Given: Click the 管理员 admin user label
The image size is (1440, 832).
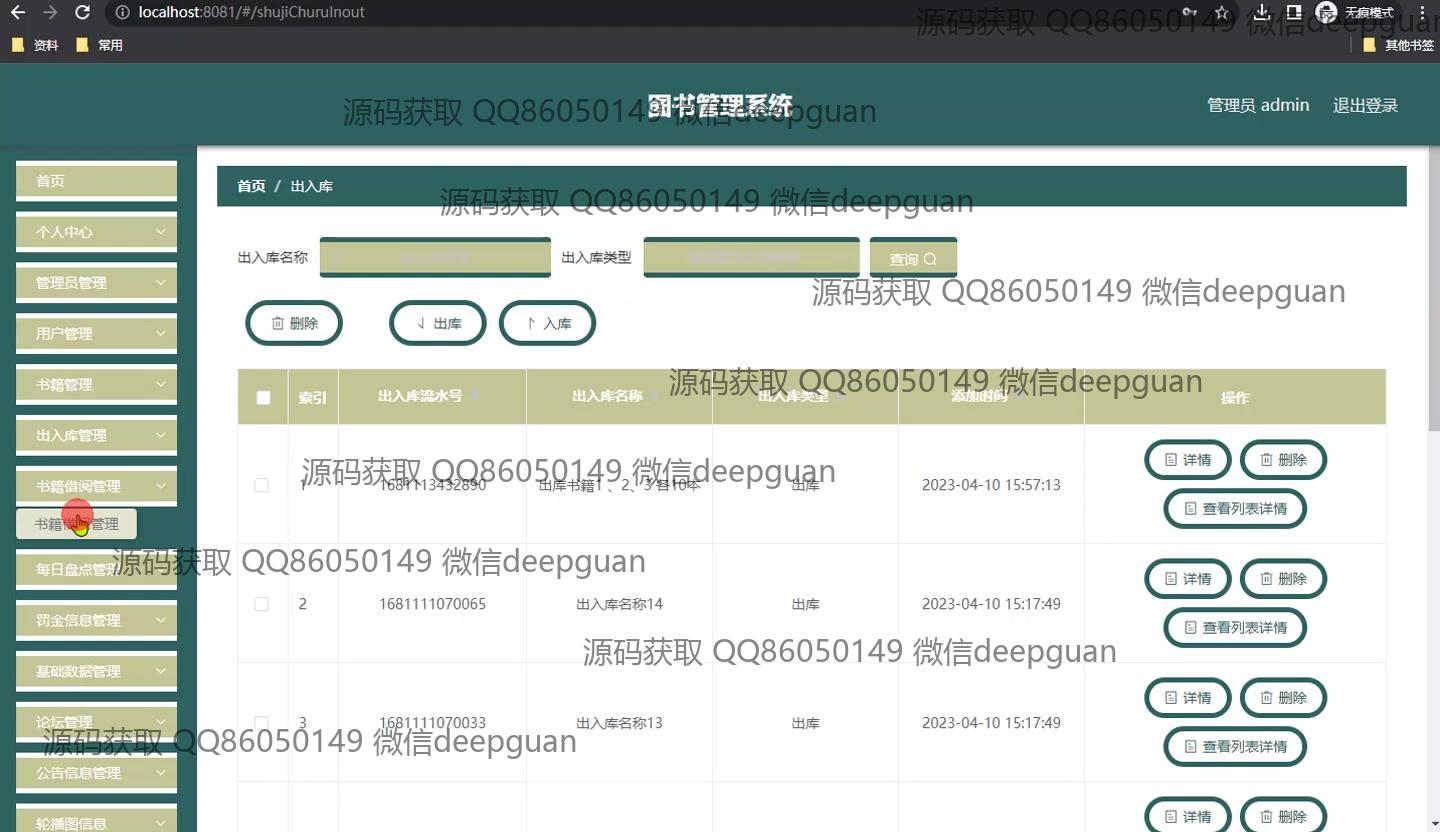Looking at the screenshot, I should 1258,105.
